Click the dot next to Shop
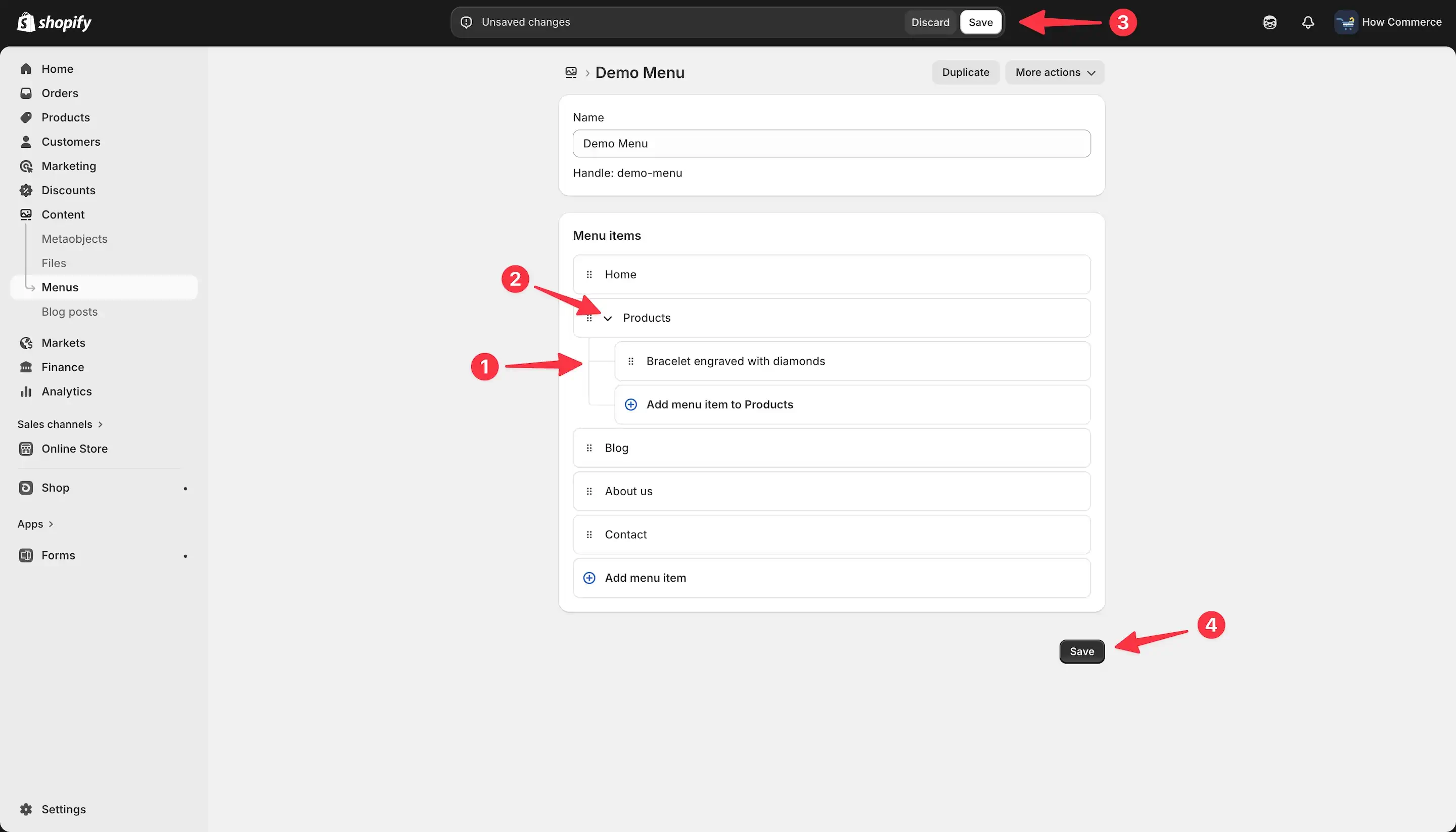Screen dimensions: 1456x832 pos(185,489)
